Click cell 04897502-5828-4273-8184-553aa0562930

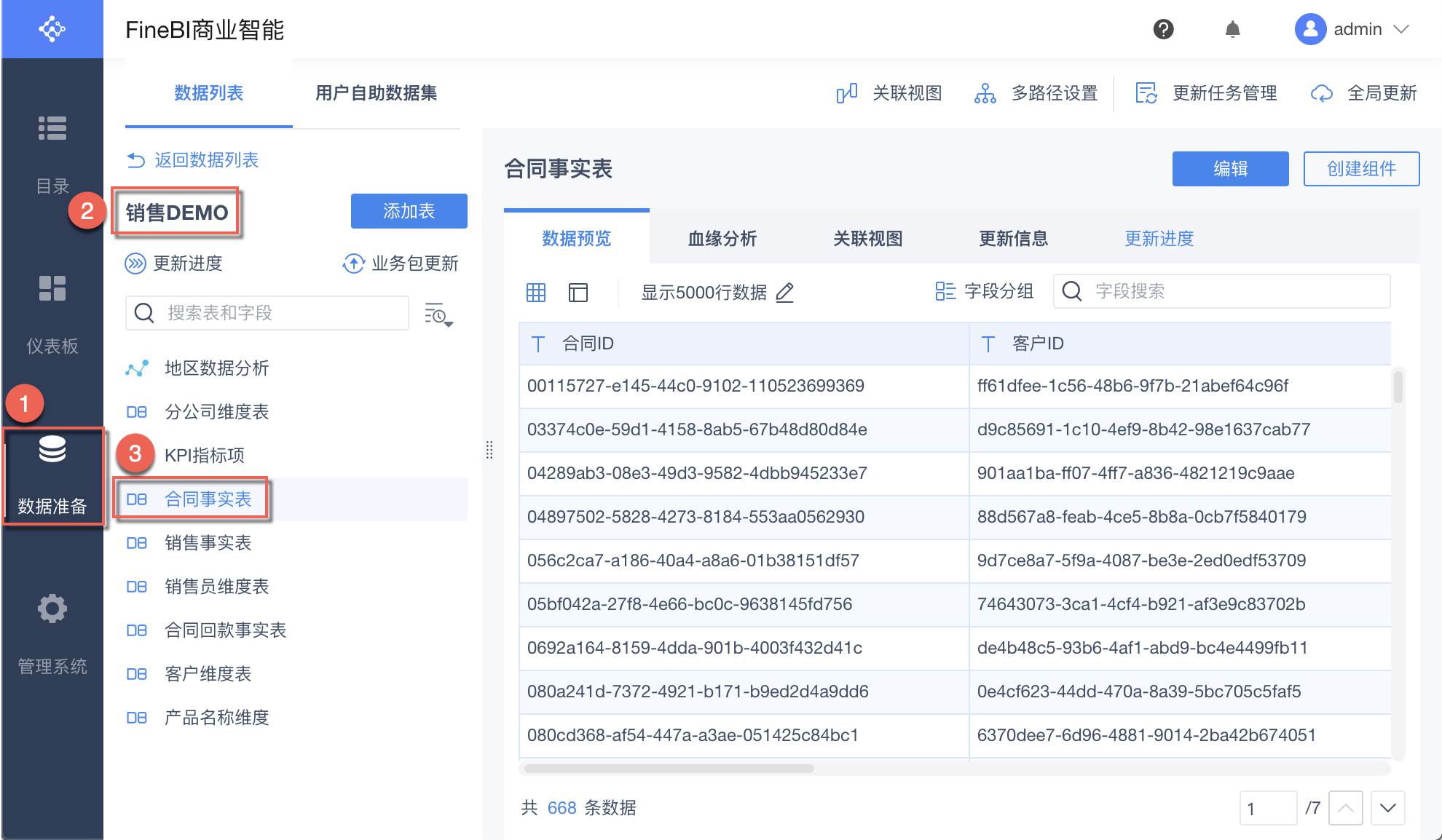tap(744, 517)
